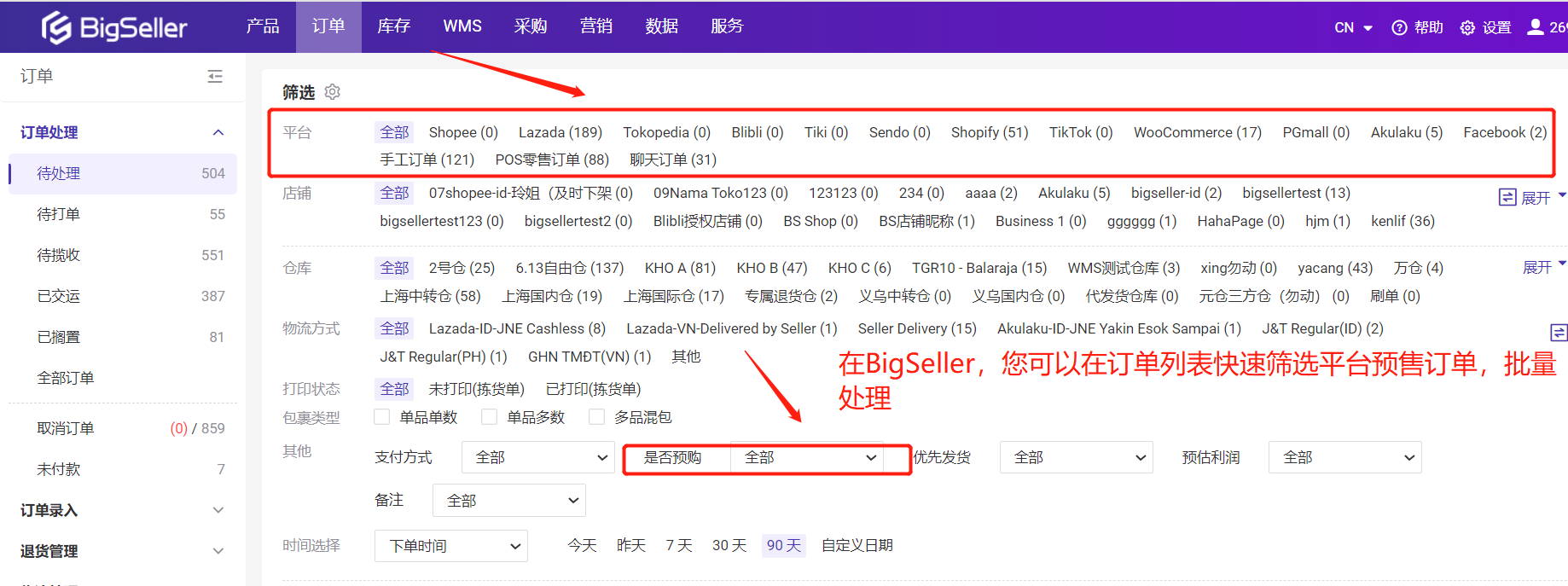Open the 库存 menu
1568x586 pixels.
click(394, 26)
